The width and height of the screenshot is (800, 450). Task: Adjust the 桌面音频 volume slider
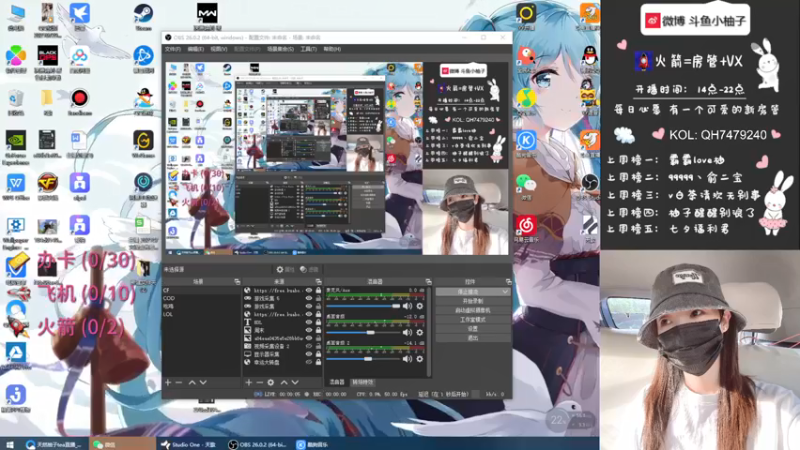[x=363, y=333]
